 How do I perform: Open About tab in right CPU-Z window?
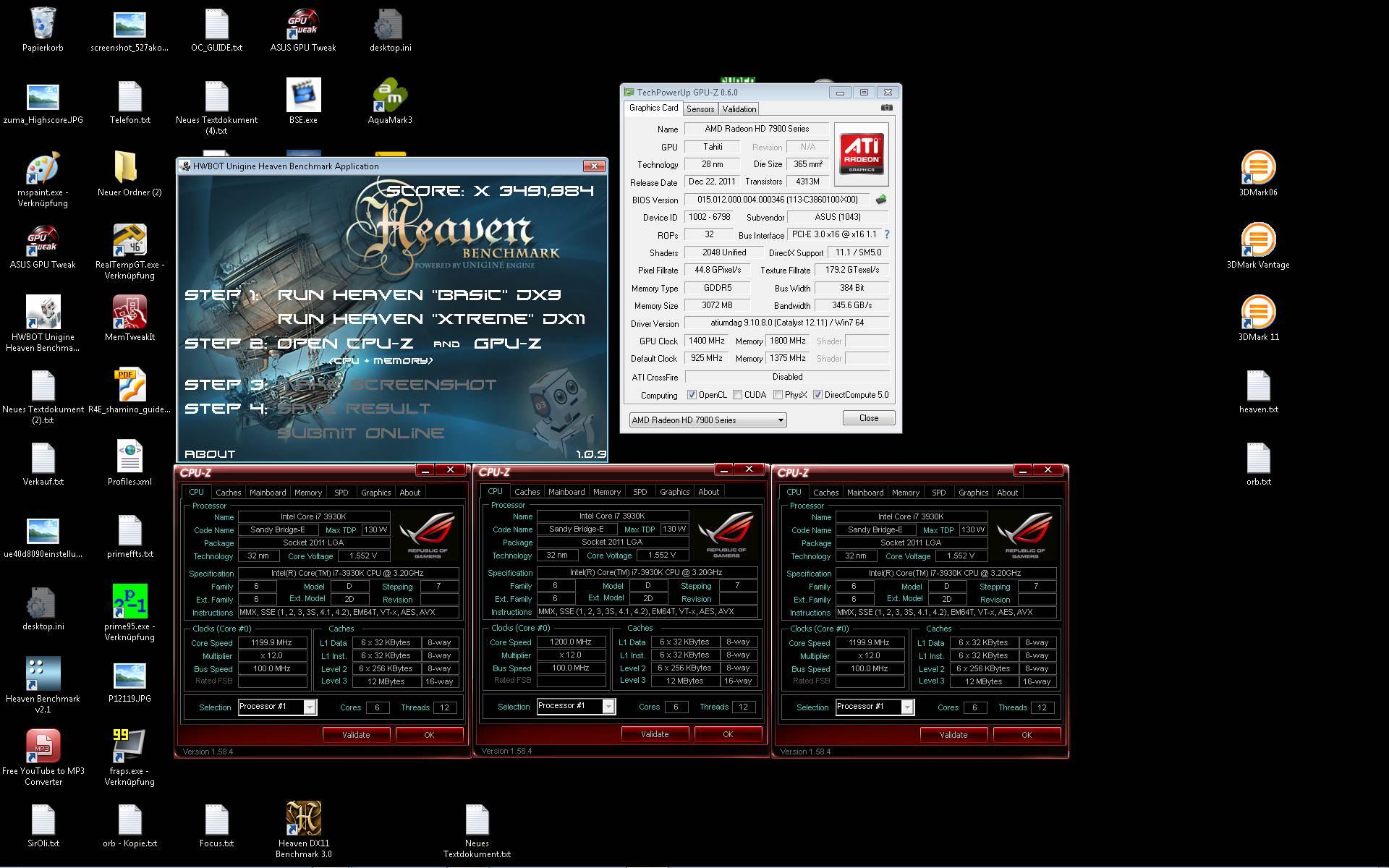(x=1008, y=493)
